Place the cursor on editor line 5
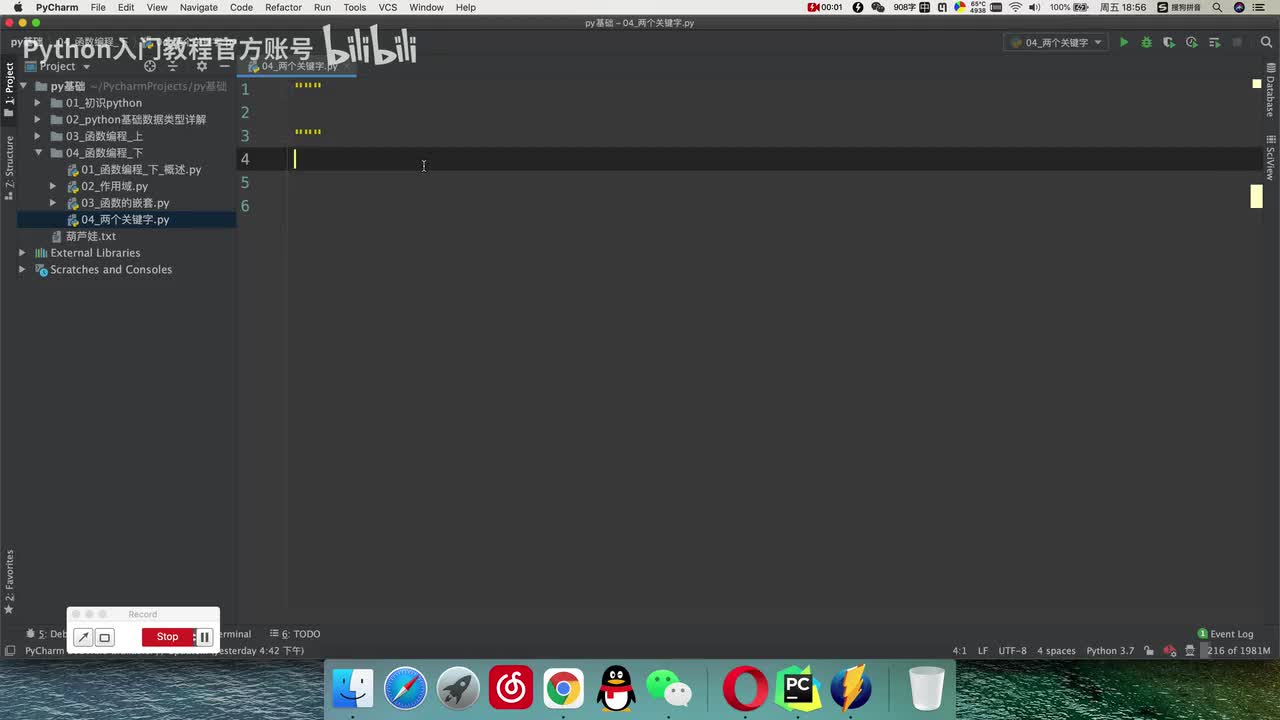 (770, 182)
